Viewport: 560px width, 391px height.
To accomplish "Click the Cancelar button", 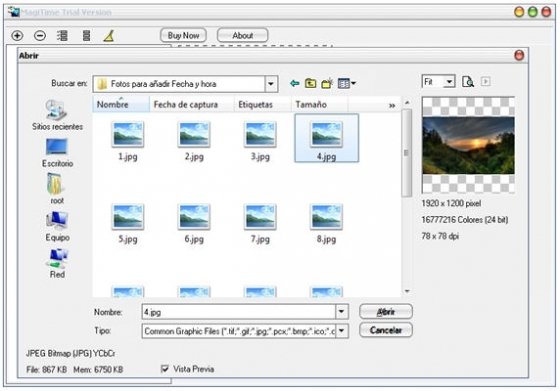I will (x=386, y=330).
